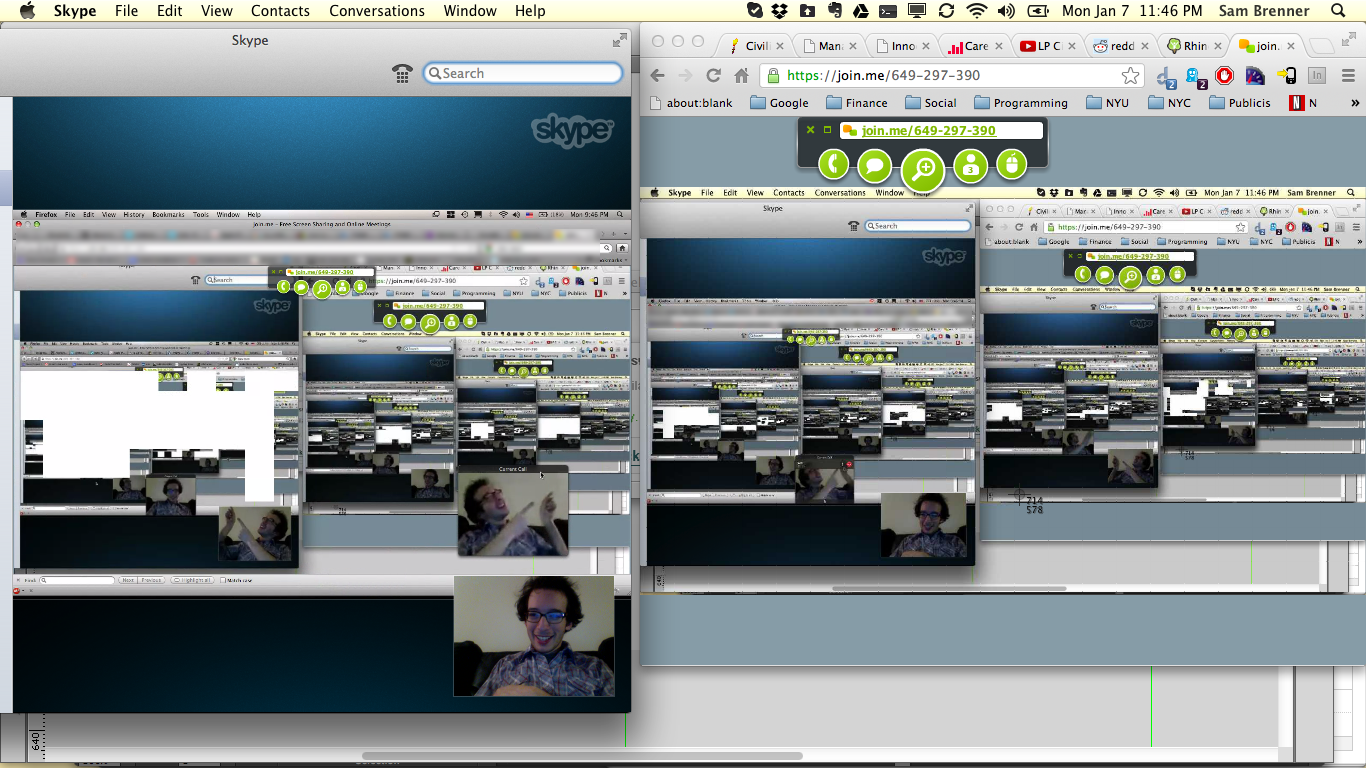Open the Apple menu
This screenshot has width=1366, height=768.
click(27, 11)
